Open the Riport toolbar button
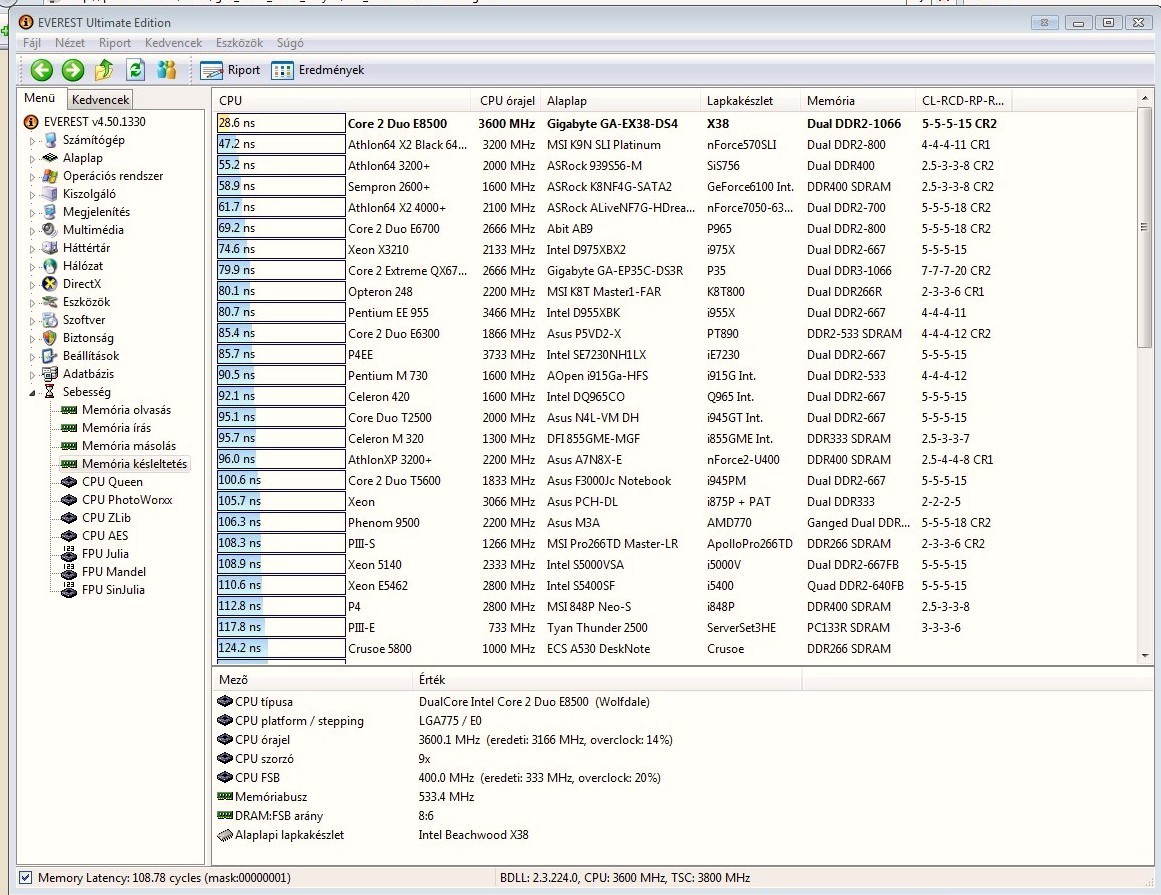Image resolution: width=1161 pixels, height=895 pixels. coord(230,70)
